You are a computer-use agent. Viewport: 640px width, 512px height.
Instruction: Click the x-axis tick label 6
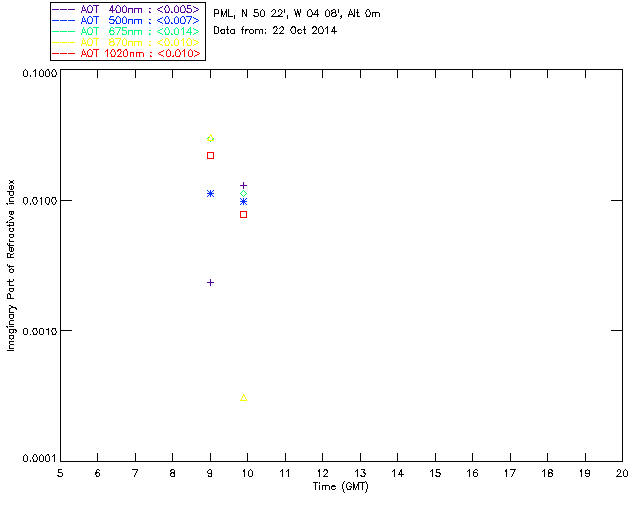click(98, 473)
